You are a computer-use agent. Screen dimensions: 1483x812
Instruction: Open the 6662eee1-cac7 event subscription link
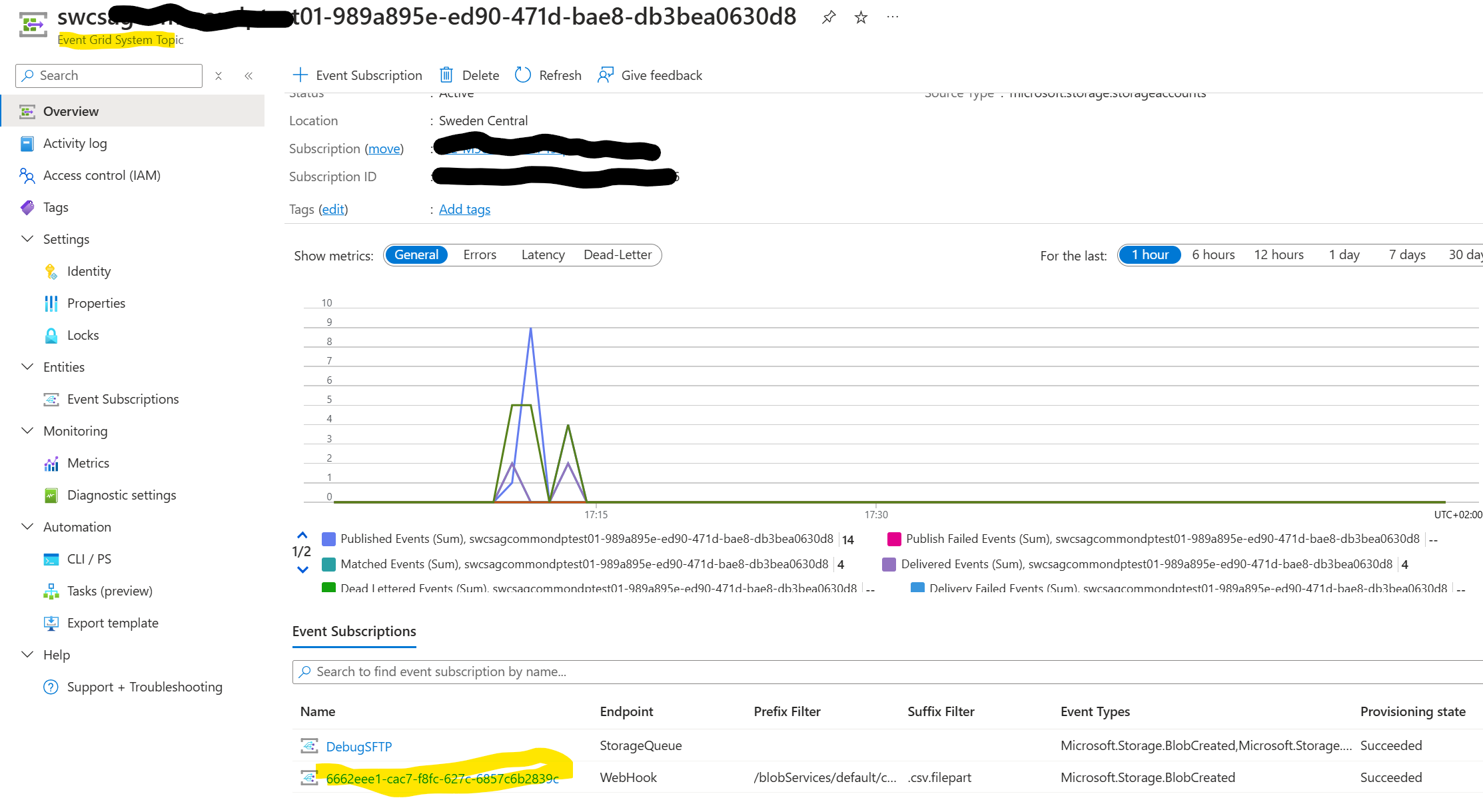442,779
